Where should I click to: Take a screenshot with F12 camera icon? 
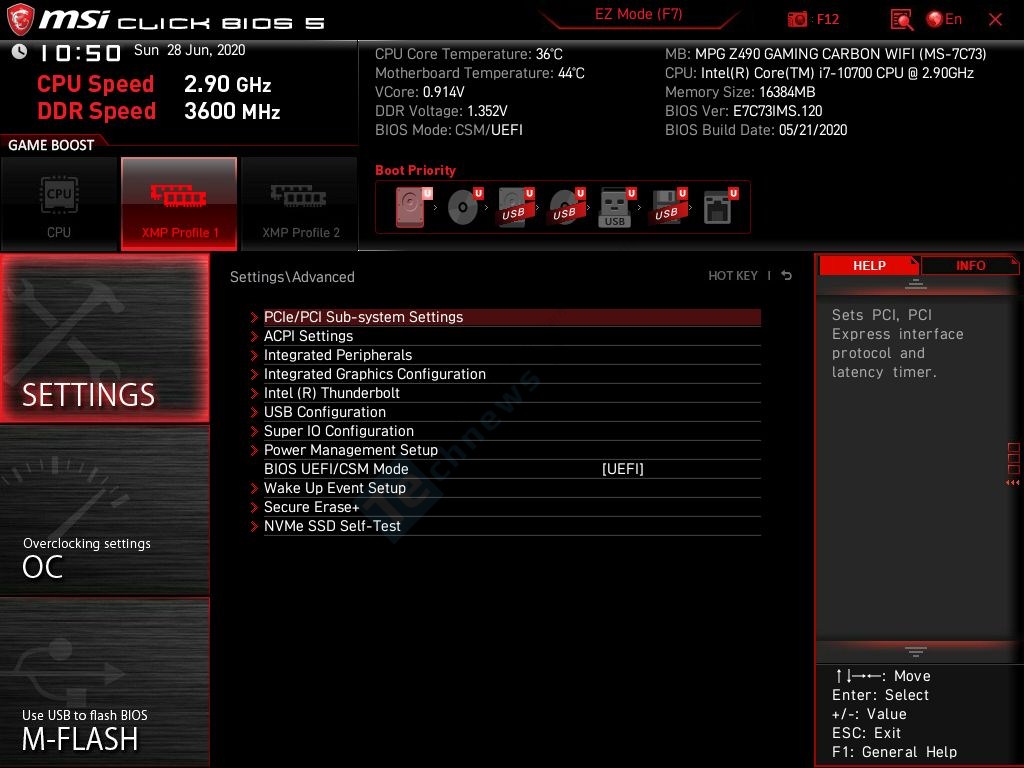(797, 20)
